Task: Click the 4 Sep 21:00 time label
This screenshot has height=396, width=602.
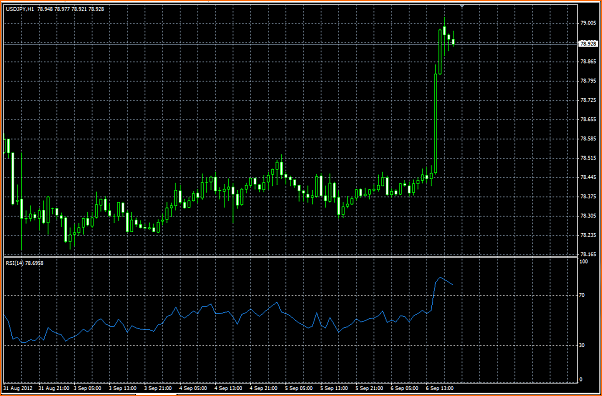Action: pyautogui.click(x=264, y=388)
